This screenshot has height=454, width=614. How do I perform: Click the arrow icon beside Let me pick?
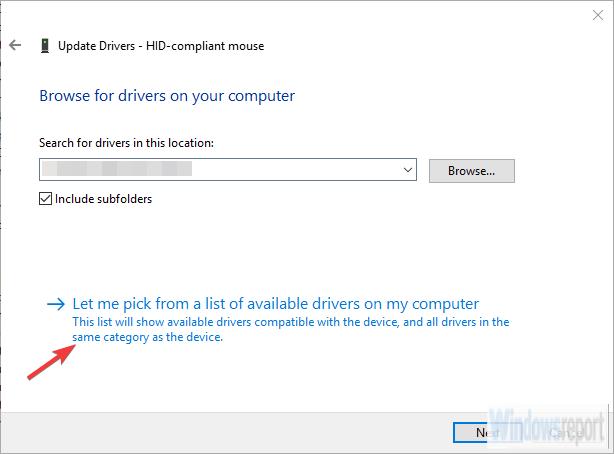pyautogui.click(x=55, y=303)
